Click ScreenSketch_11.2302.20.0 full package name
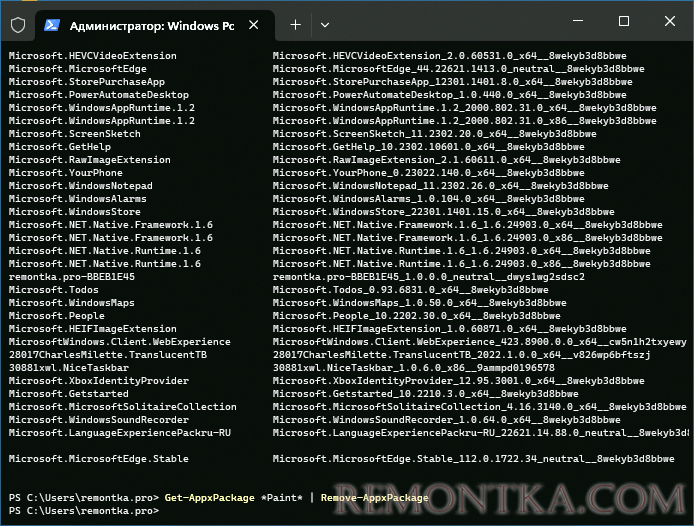The image size is (694, 526). [435, 134]
